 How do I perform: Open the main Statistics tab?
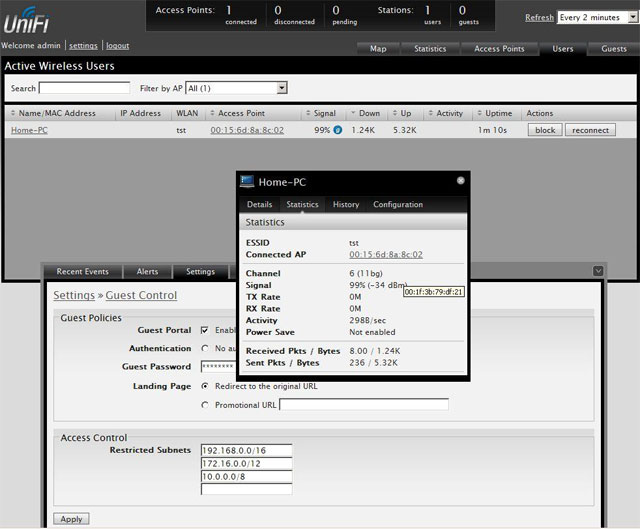pyautogui.click(x=430, y=49)
